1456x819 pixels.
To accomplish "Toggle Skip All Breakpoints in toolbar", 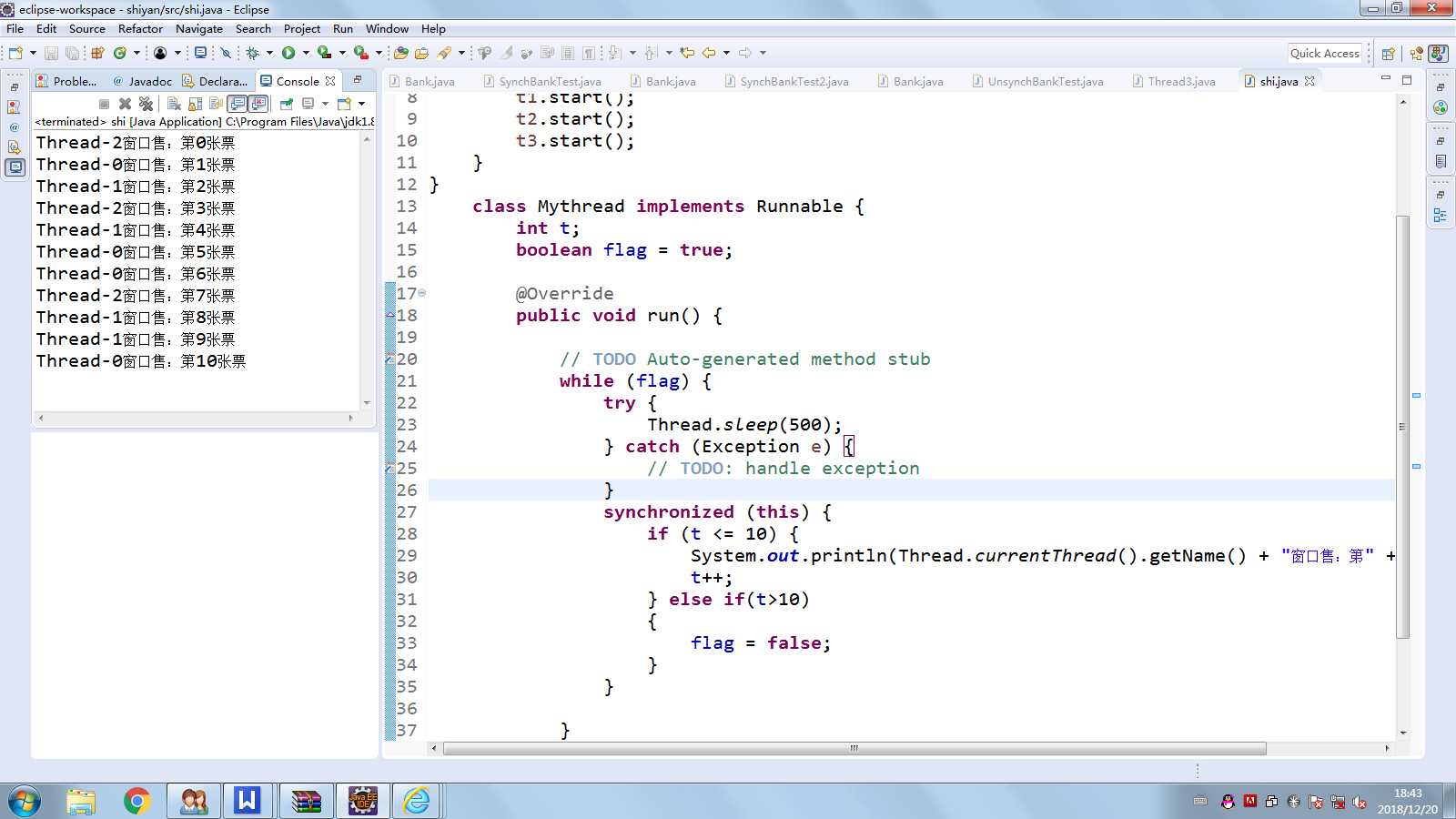I will [x=226, y=53].
